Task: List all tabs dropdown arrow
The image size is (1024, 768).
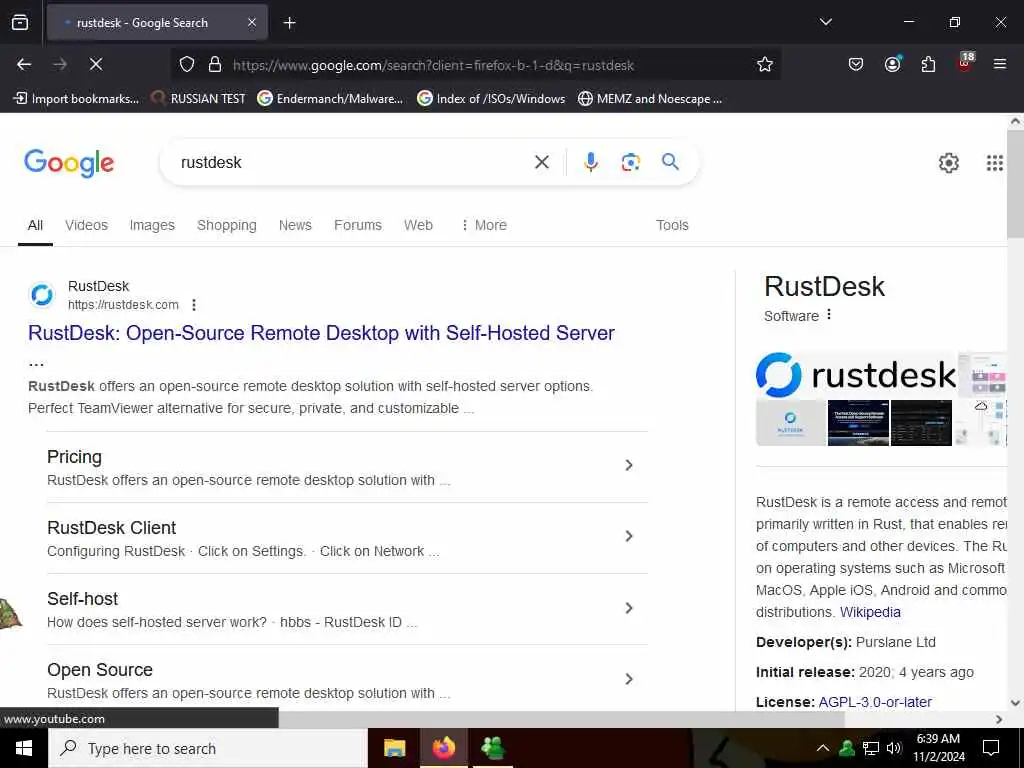Action: [825, 22]
